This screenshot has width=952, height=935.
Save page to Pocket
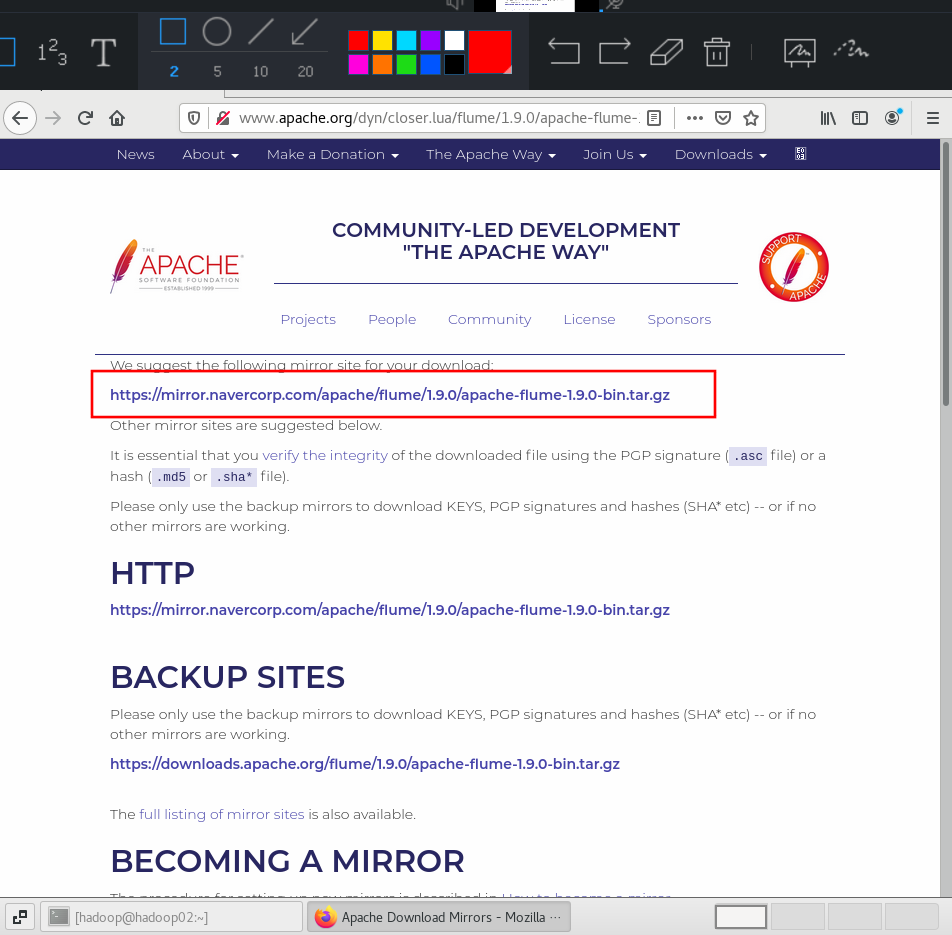722,118
